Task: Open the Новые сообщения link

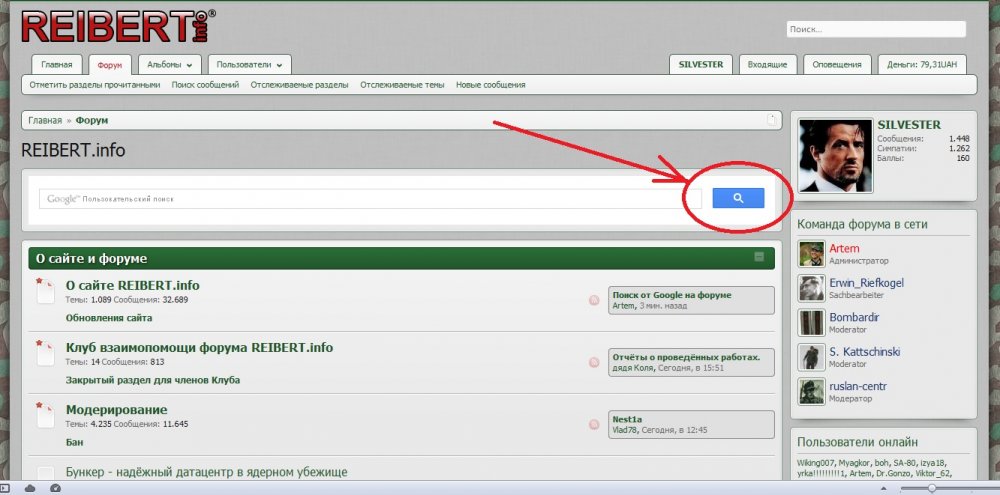Action: pos(490,85)
